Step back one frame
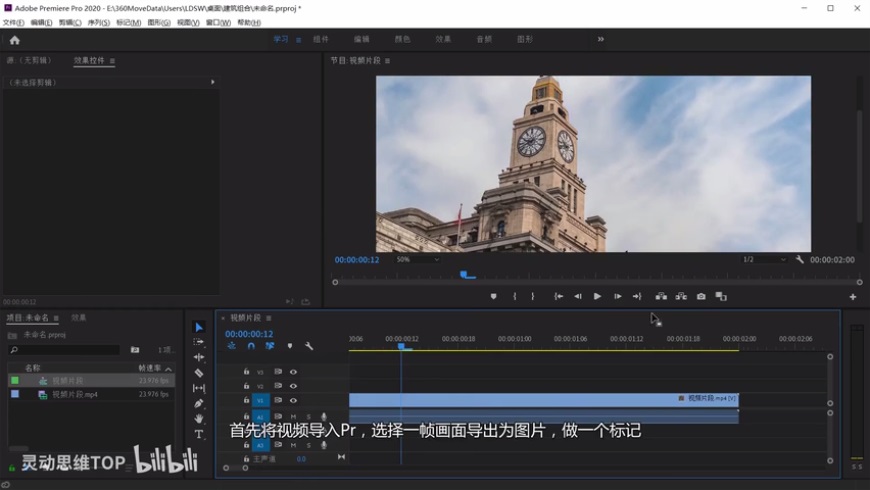This screenshot has width=870, height=490. coord(578,296)
